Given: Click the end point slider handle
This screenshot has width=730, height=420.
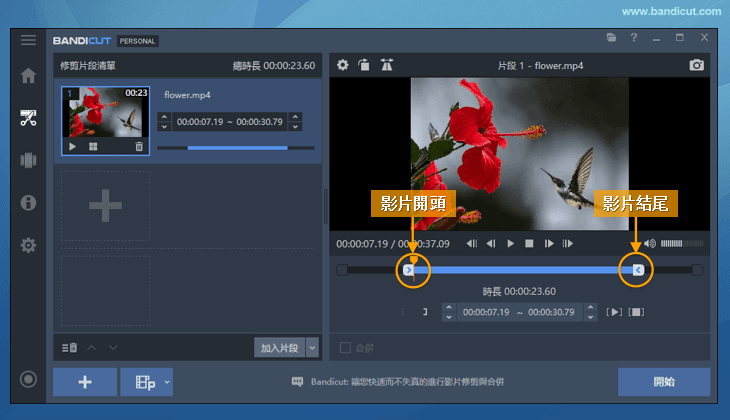Looking at the screenshot, I should 638,270.
